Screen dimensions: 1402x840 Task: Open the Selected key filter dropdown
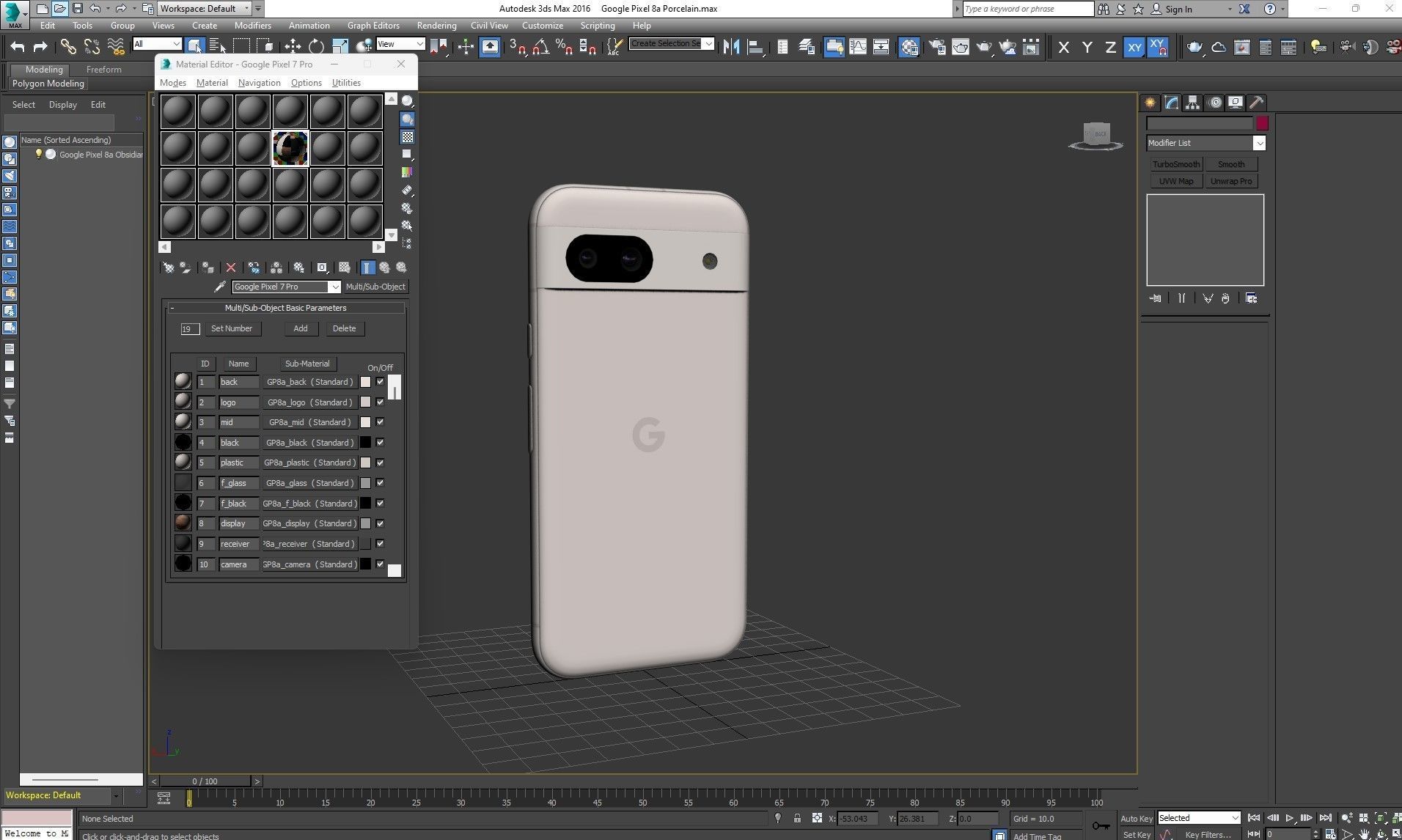pos(1199,818)
